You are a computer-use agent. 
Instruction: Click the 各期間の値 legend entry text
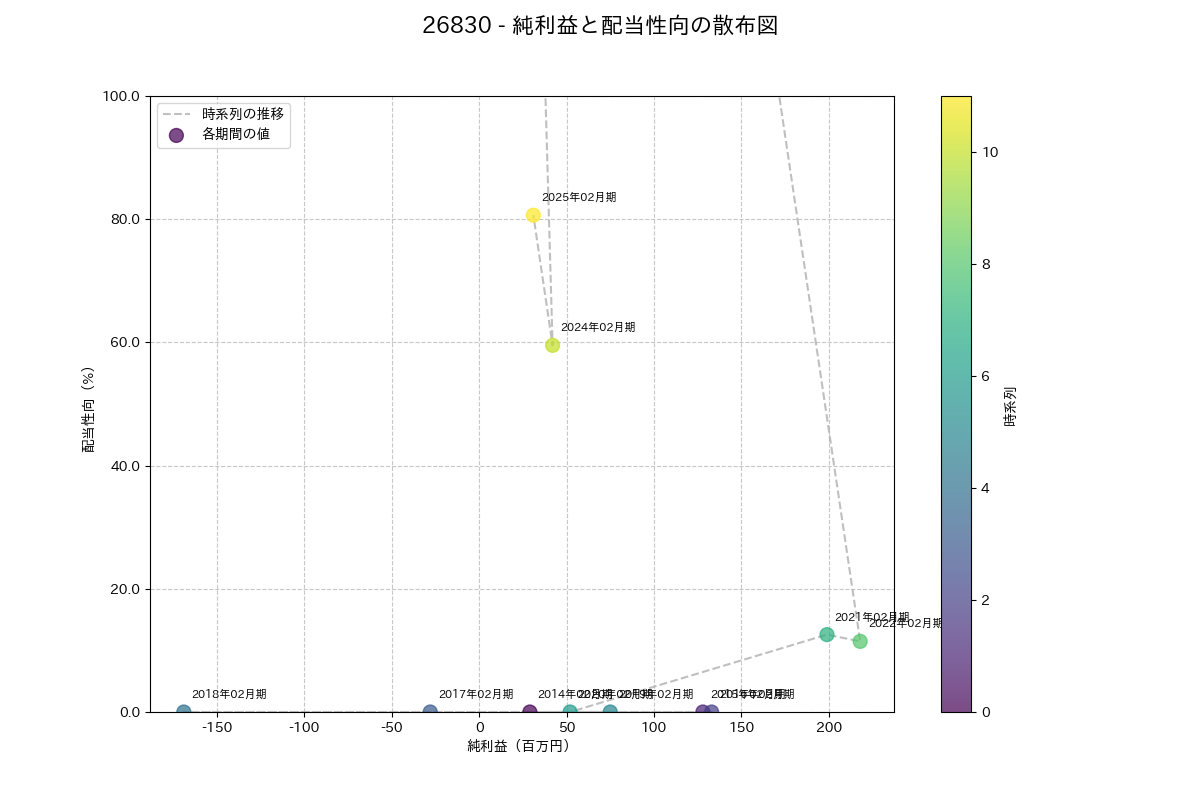(236, 134)
